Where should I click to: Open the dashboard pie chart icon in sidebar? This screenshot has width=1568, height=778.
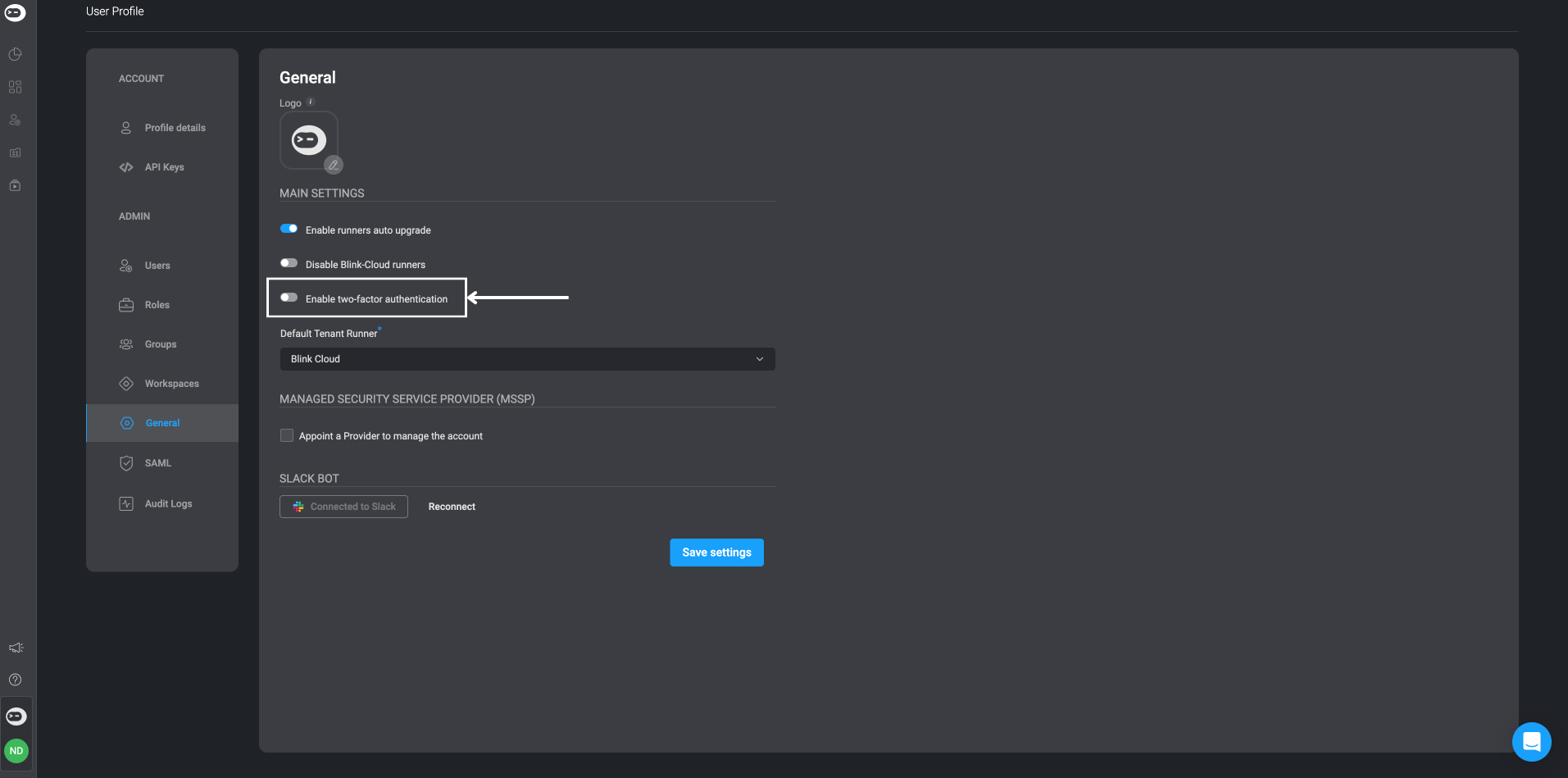(15, 54)
